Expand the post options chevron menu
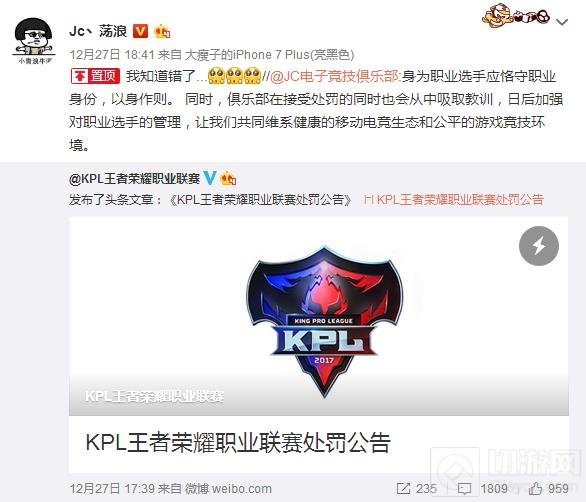The image size is (586, 502). click(562, 22)
